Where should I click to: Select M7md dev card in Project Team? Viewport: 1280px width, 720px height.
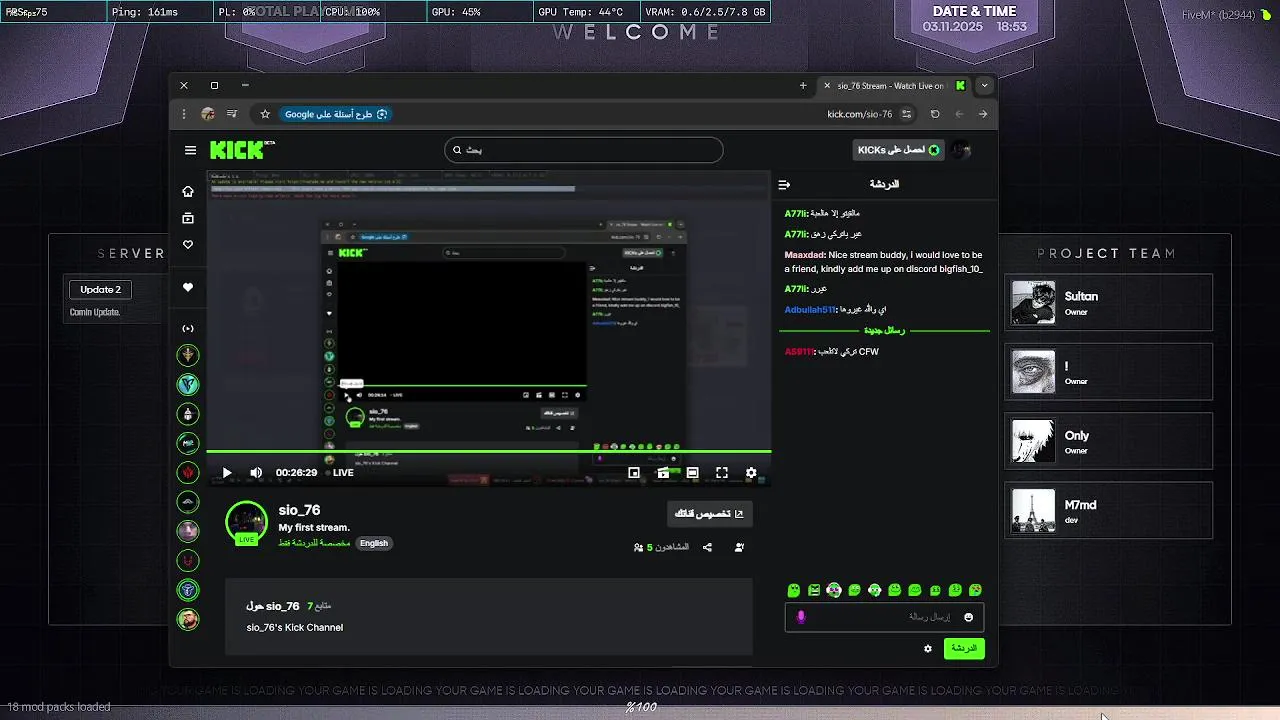tap(1108, 511)
